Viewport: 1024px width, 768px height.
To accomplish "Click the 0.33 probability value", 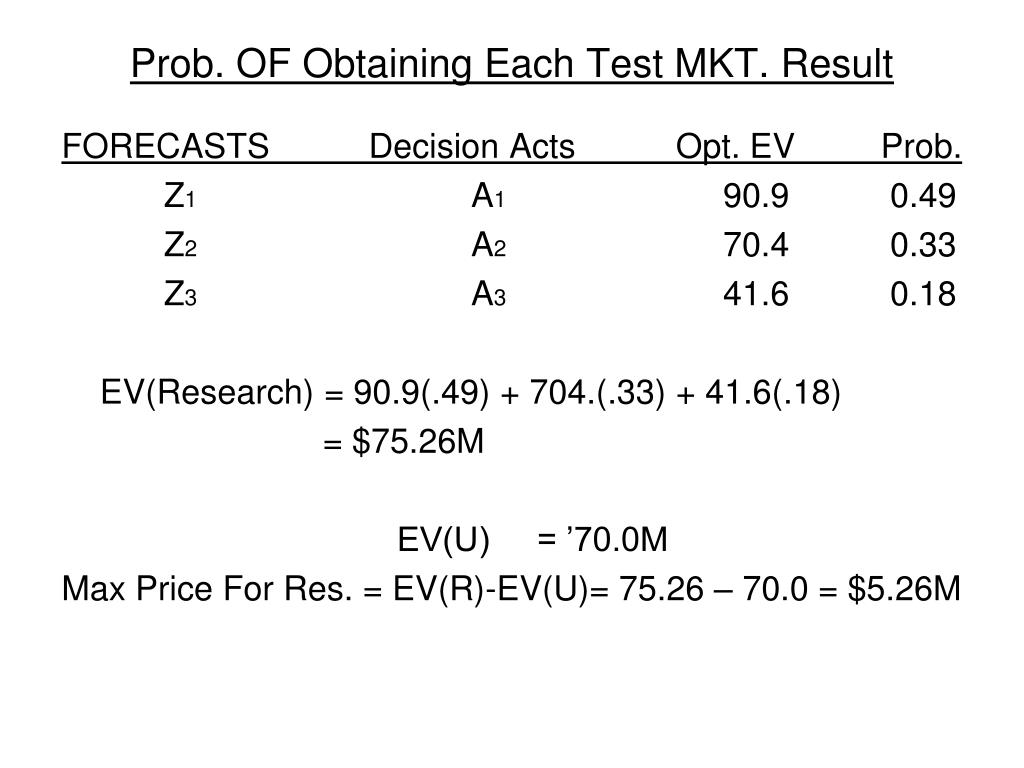I will pos(923,245).
